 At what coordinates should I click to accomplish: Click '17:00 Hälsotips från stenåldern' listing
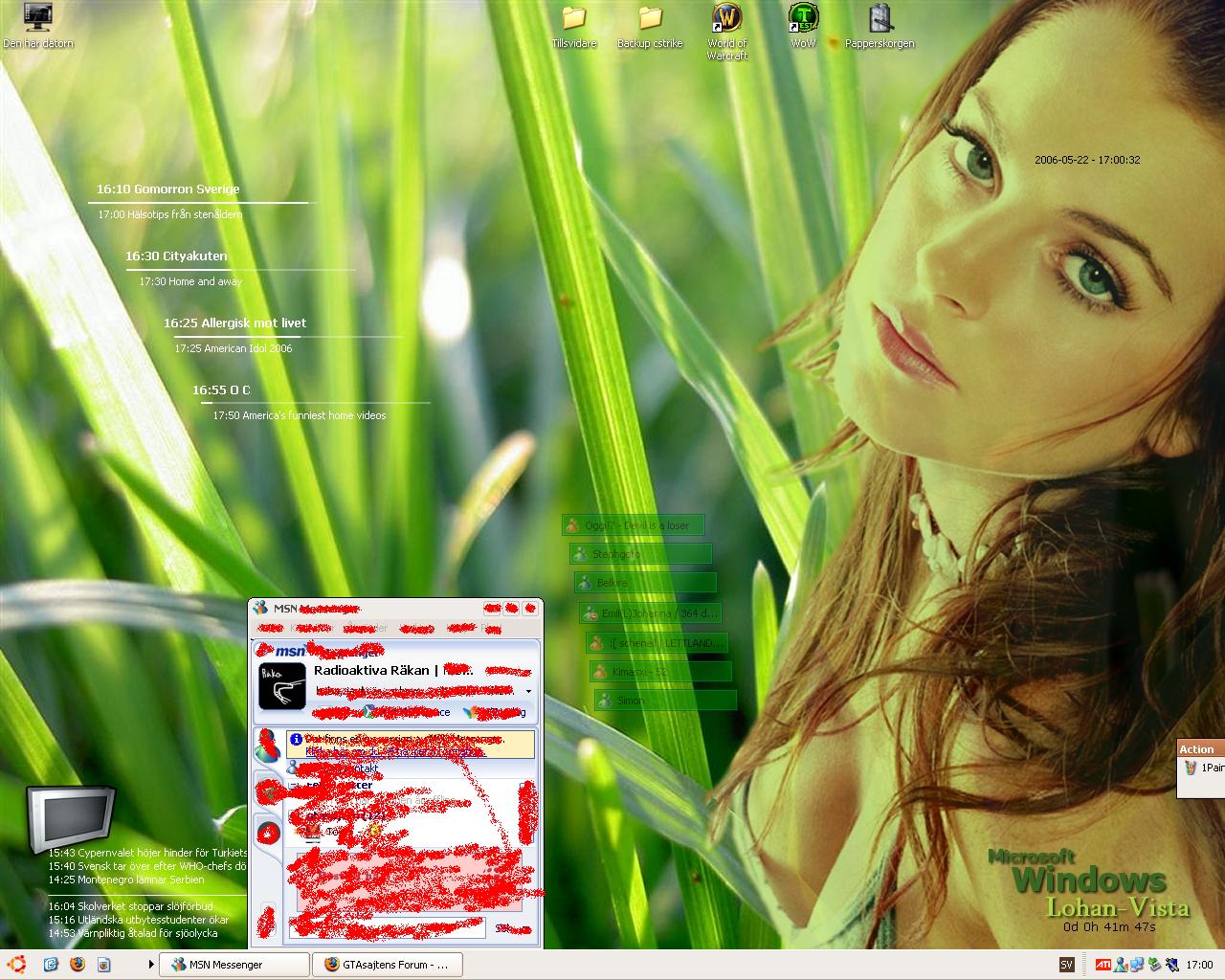coord(169,214)
